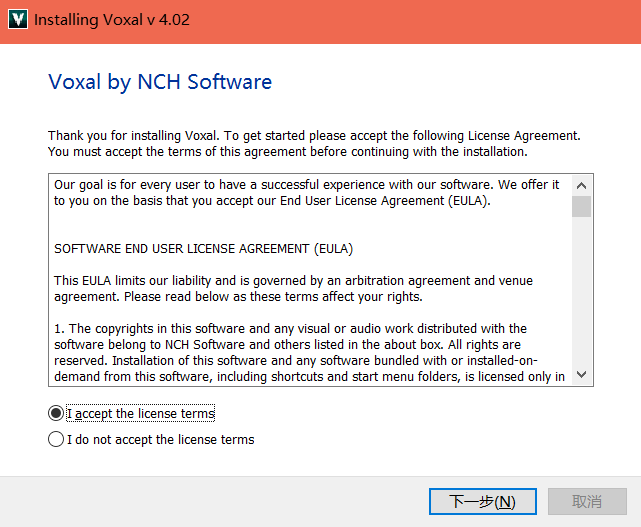
Task: Click the scrollbar track below the thumb
Action: click(581, 291)
